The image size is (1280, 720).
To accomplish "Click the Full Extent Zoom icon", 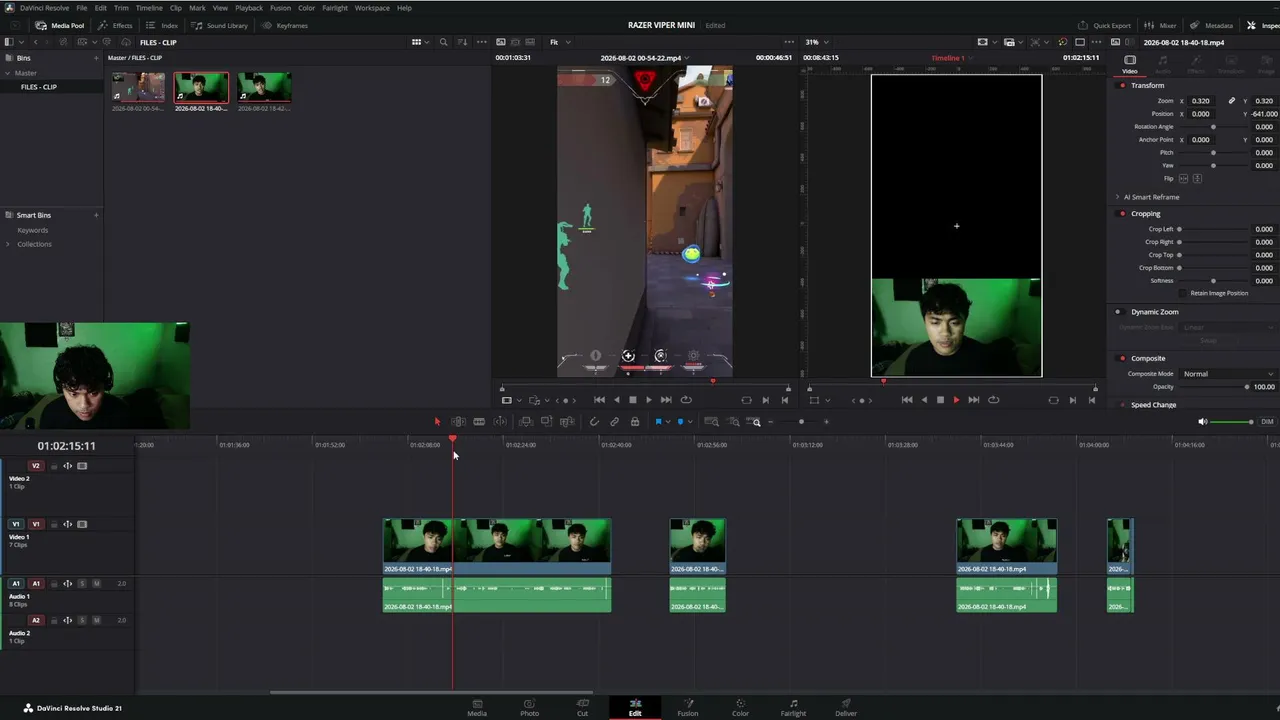I will (x=711, y=422).
